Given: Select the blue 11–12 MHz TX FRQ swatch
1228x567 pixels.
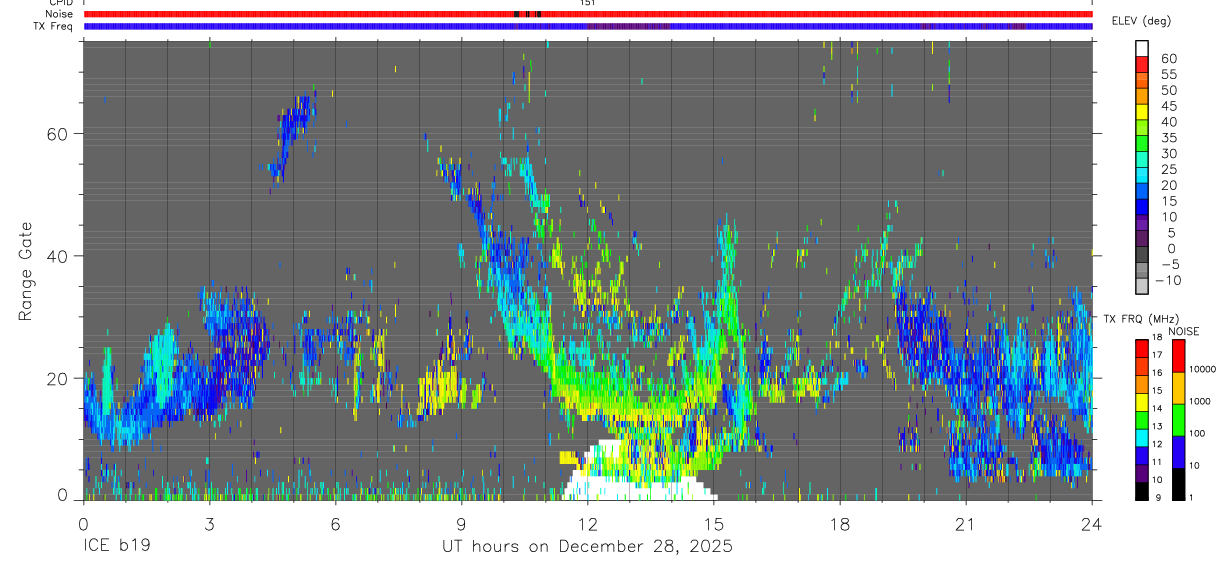Looking at the screenshot, I should tap(1142, 457).
